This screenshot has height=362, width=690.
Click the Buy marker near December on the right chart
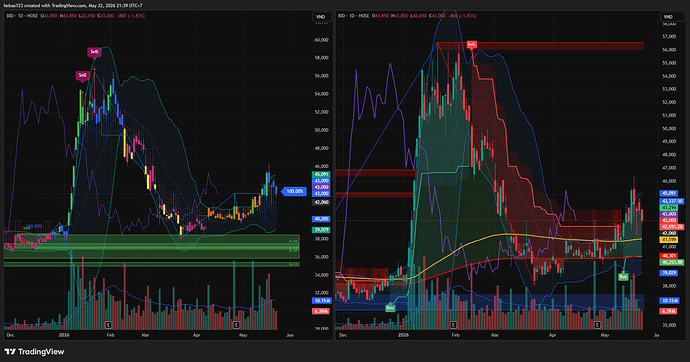390,308
